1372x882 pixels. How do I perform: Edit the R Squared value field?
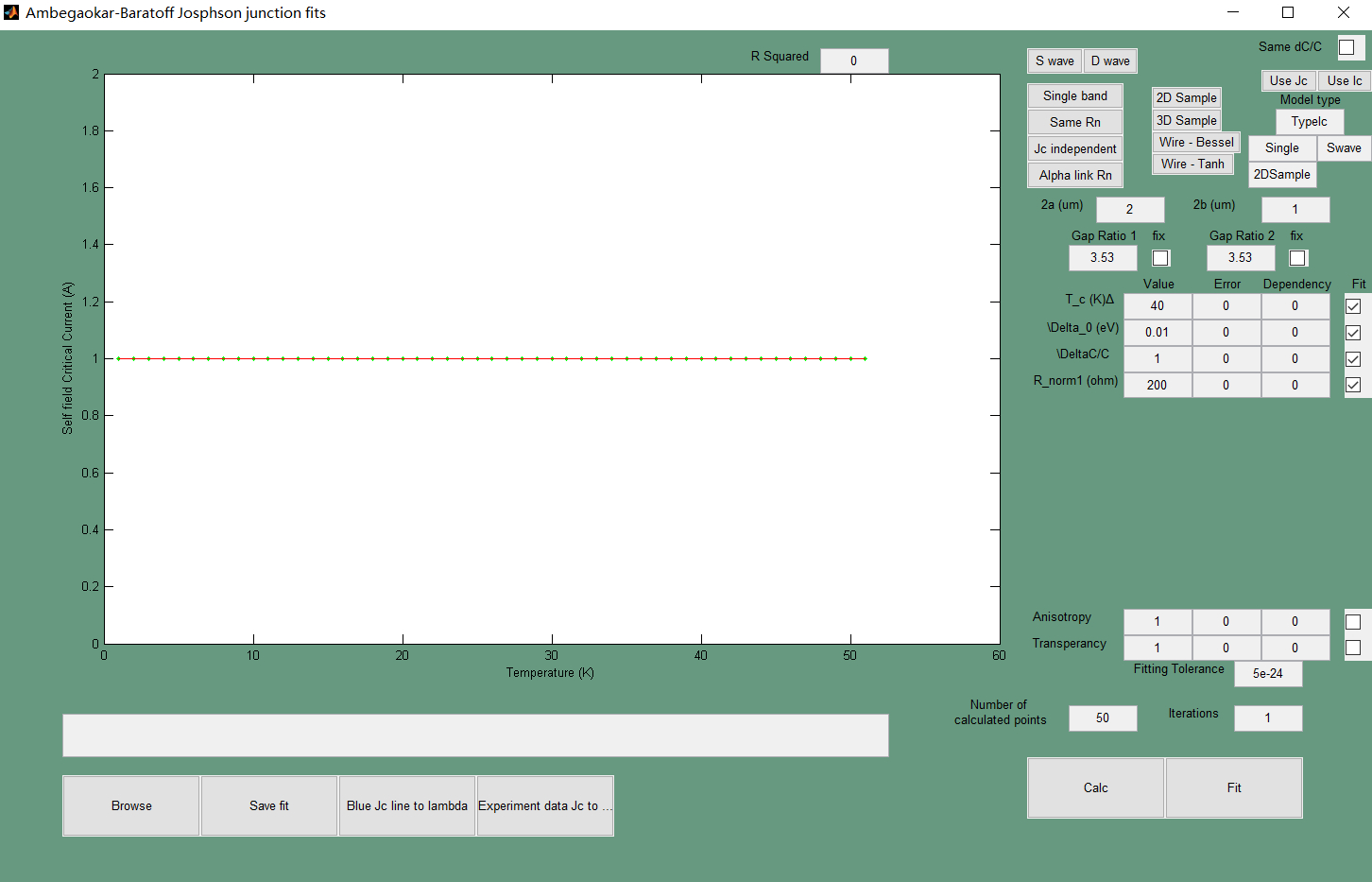pyautogui.click(x=854, y=61)
